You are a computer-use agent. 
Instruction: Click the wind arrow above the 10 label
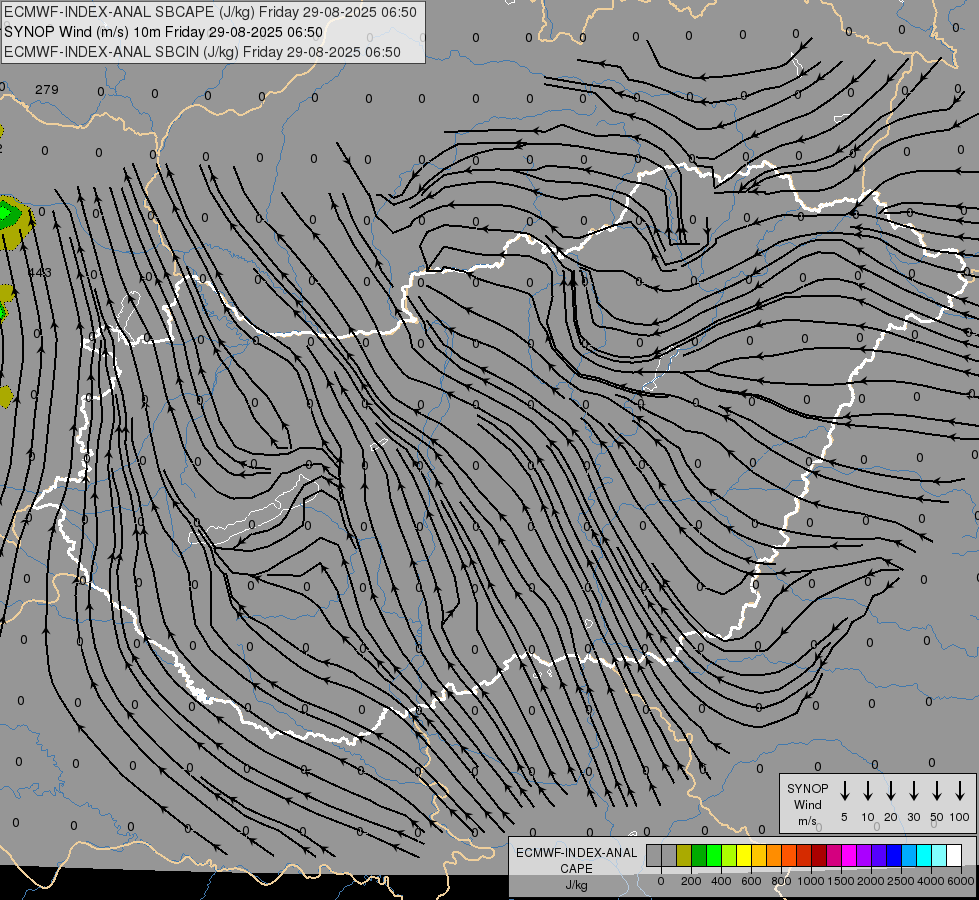[868, 791]
